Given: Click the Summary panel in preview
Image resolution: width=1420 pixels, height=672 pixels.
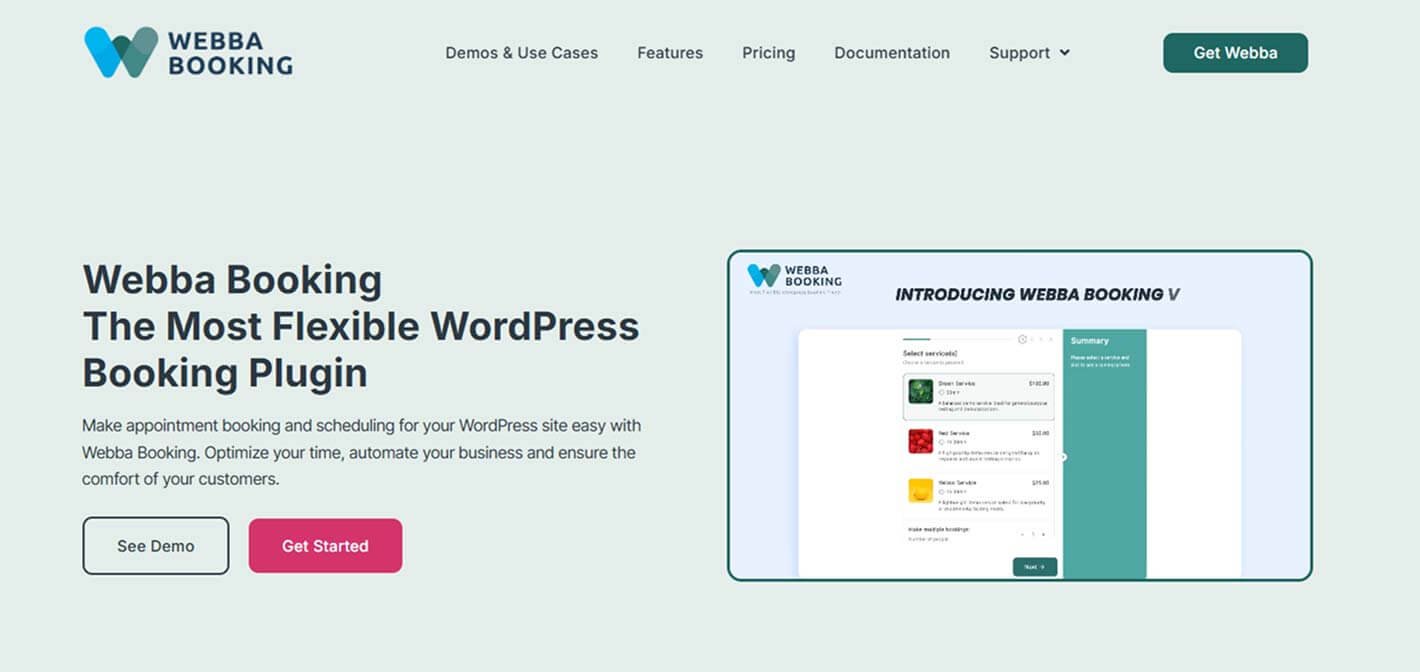Looking at the screenshot, I should click(x=1104, y=450).
